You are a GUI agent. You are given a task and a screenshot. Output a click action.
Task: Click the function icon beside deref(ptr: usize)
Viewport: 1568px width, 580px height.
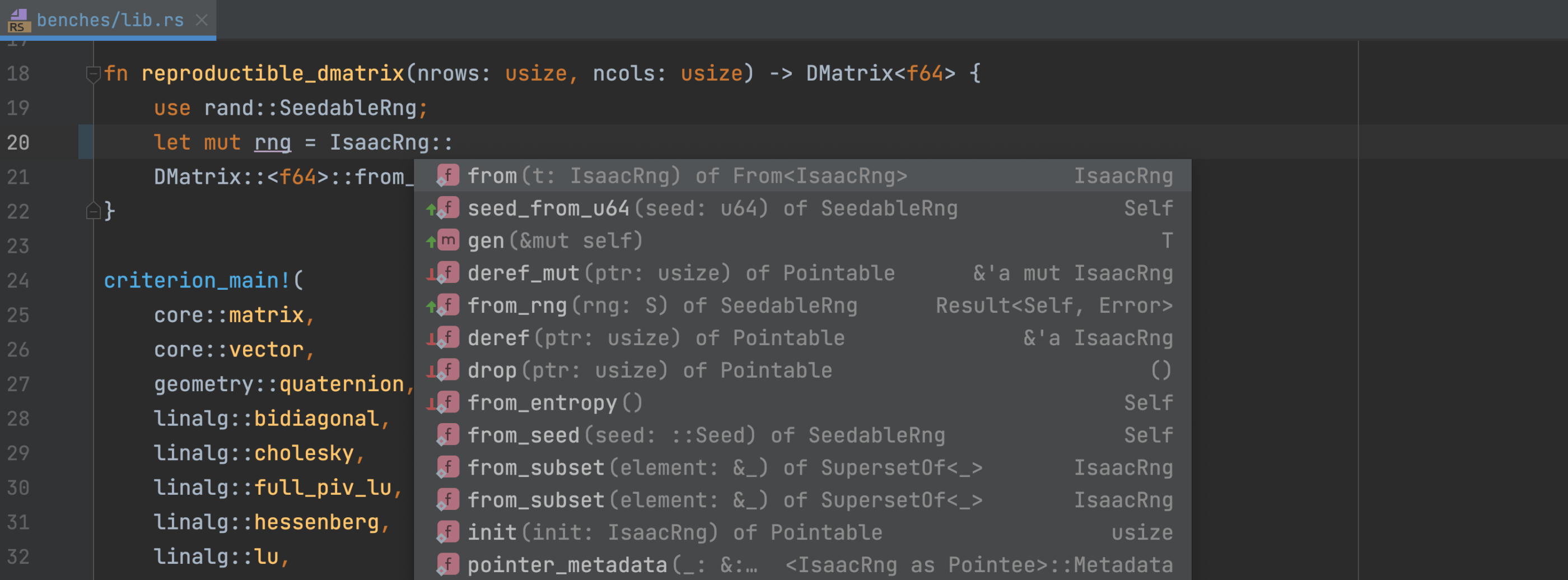[x=448, y=337]
